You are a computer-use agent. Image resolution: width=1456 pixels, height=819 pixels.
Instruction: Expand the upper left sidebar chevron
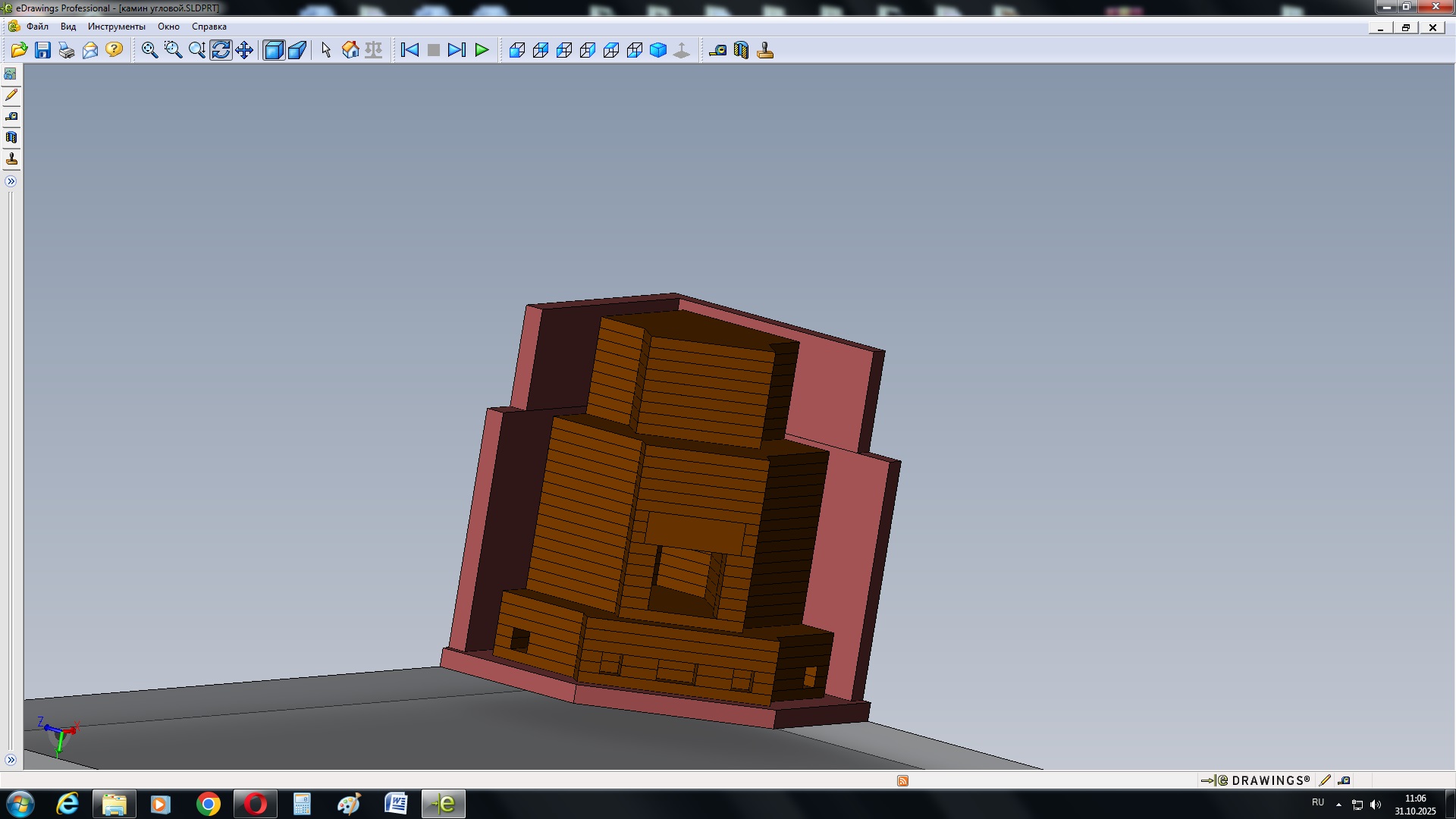[11, 181]
